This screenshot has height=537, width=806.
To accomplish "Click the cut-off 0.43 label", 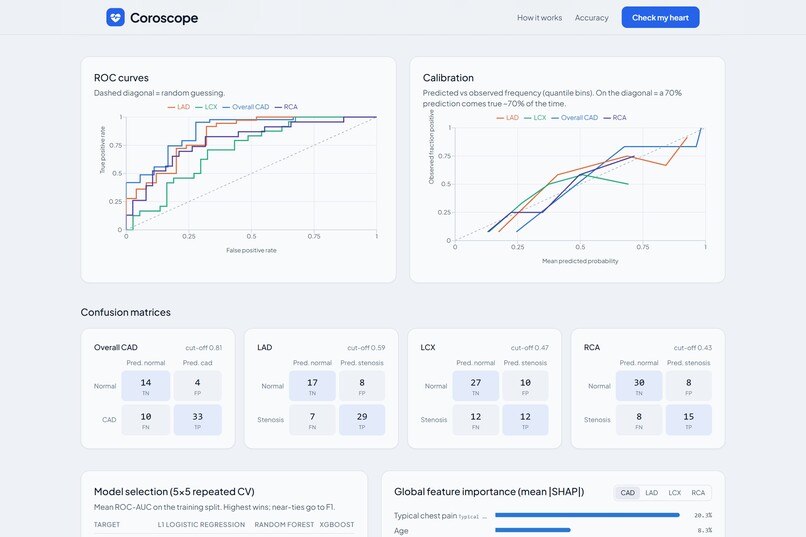I will tap(693, 348).
